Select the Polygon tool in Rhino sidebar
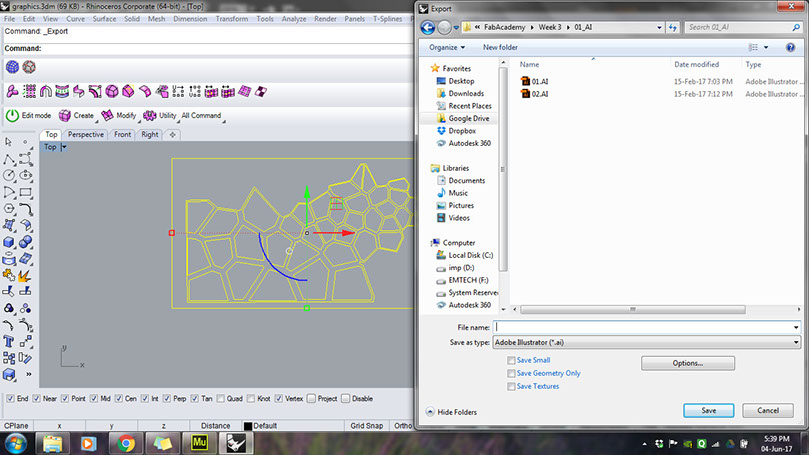The height and width of the screenshot is (455, 809). (x=9, y=209)
